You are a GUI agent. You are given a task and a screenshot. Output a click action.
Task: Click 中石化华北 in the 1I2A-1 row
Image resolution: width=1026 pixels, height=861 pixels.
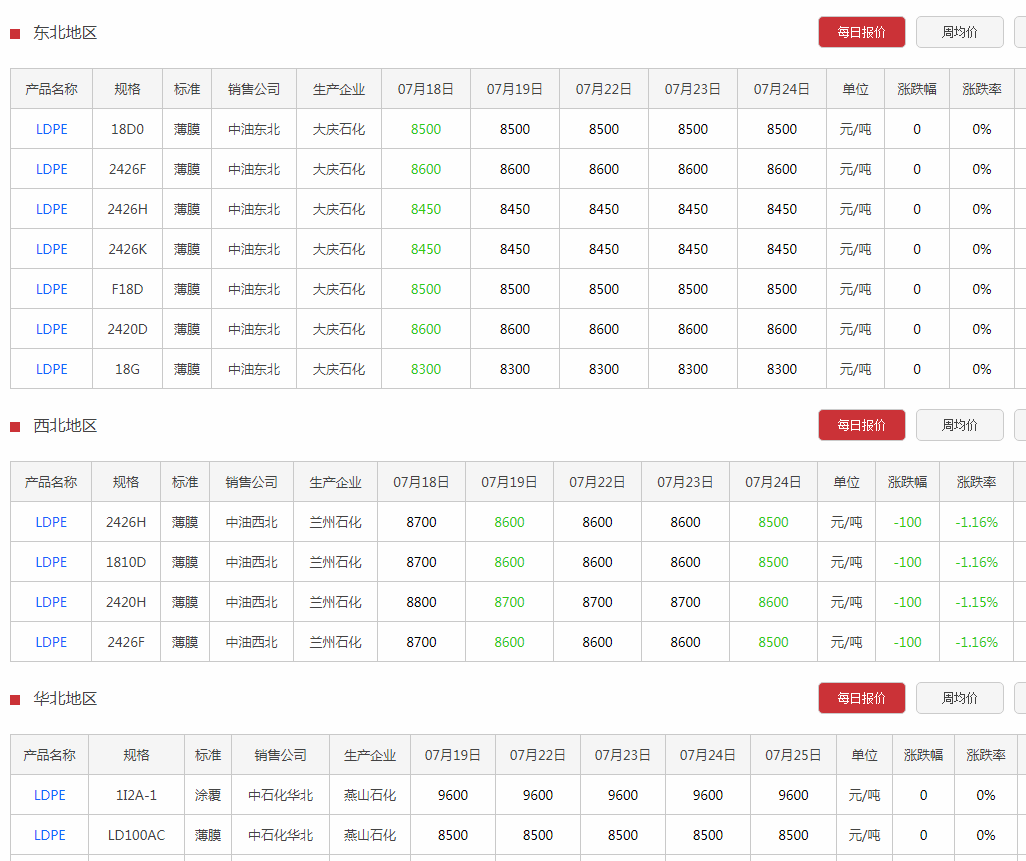pos(281,795)
